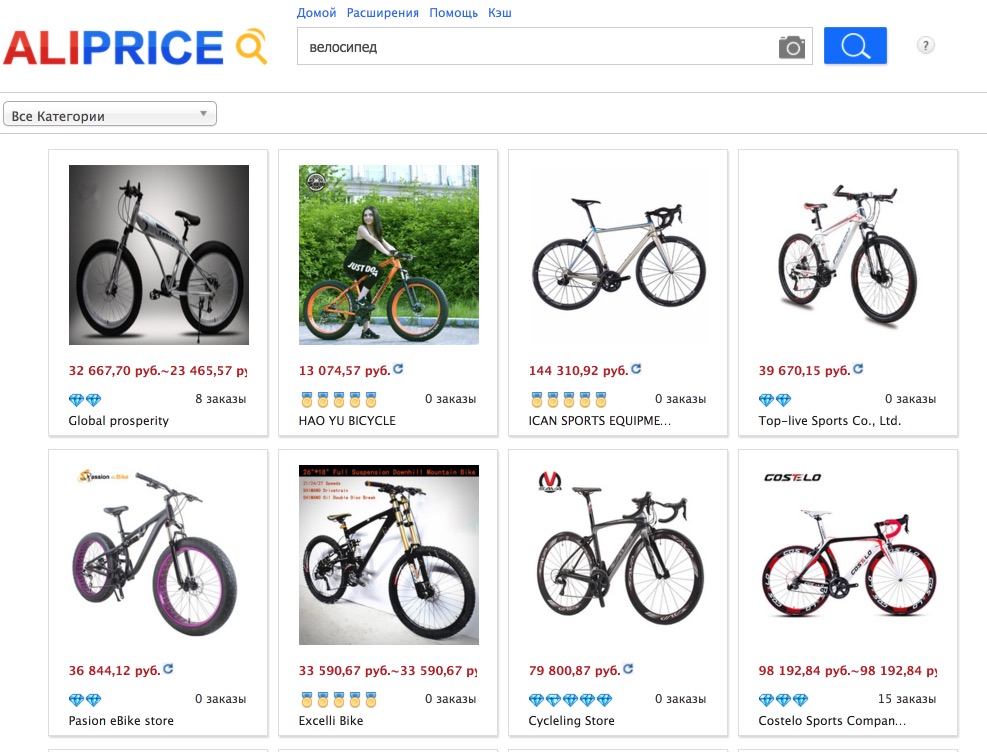987x752 pixels.
Task: Click the price refresh icon on HAO YU bike
Action: [397, 368]
